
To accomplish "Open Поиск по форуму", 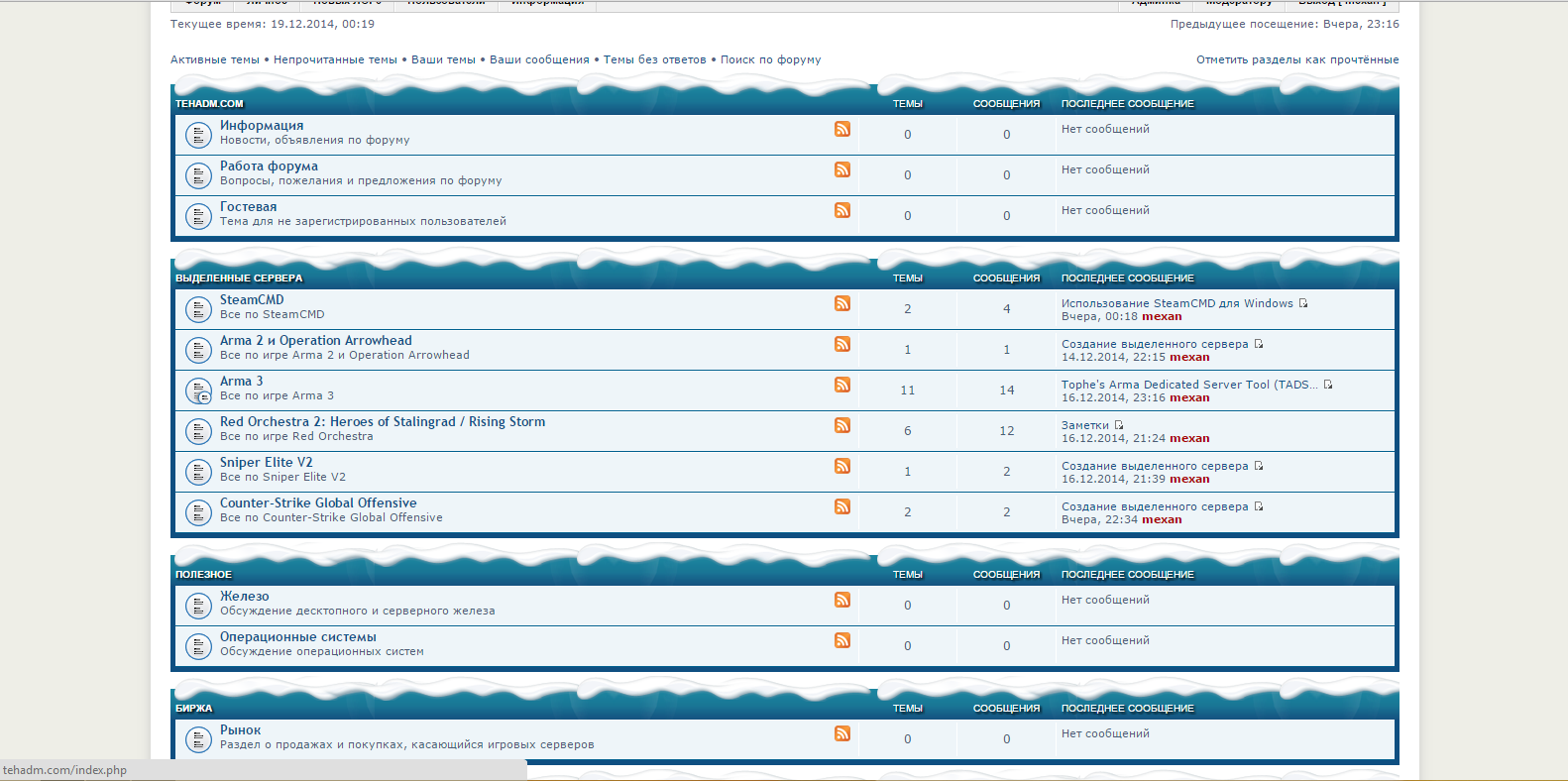I will tap(770, 59).
